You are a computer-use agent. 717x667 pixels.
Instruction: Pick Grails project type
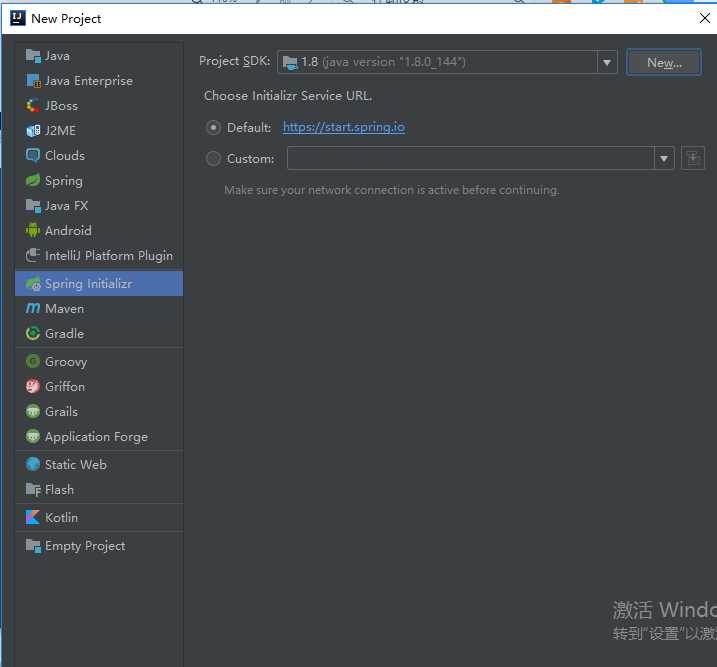[99, 411]
